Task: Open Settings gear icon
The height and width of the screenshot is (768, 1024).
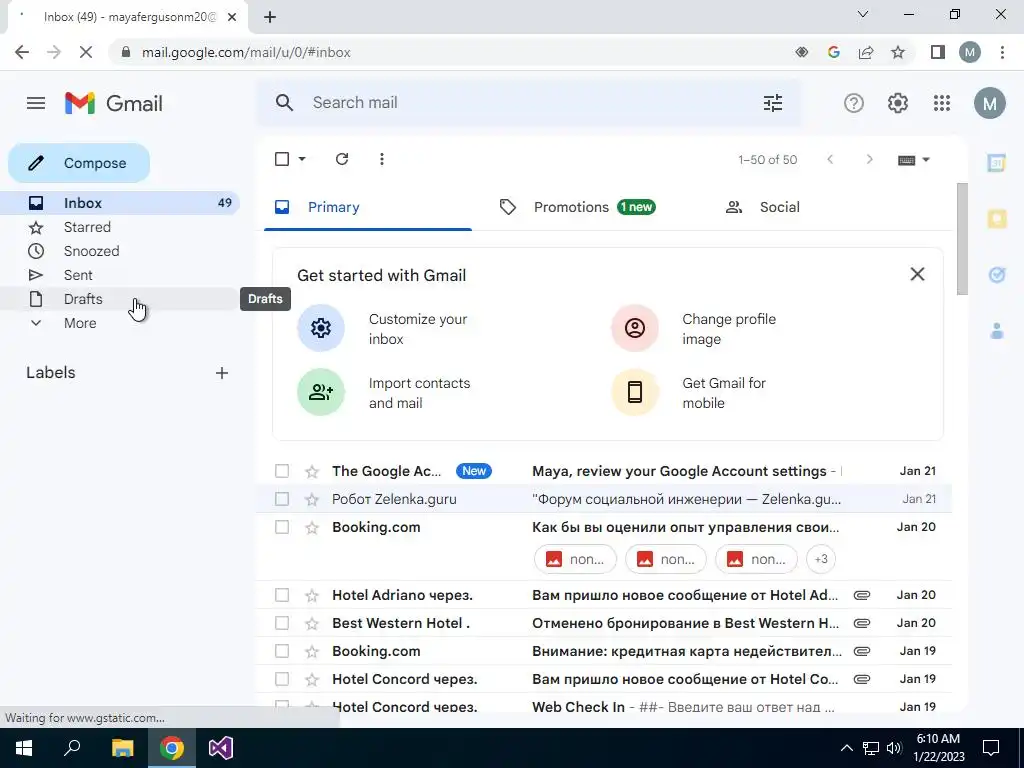Action: pos(898,103)
